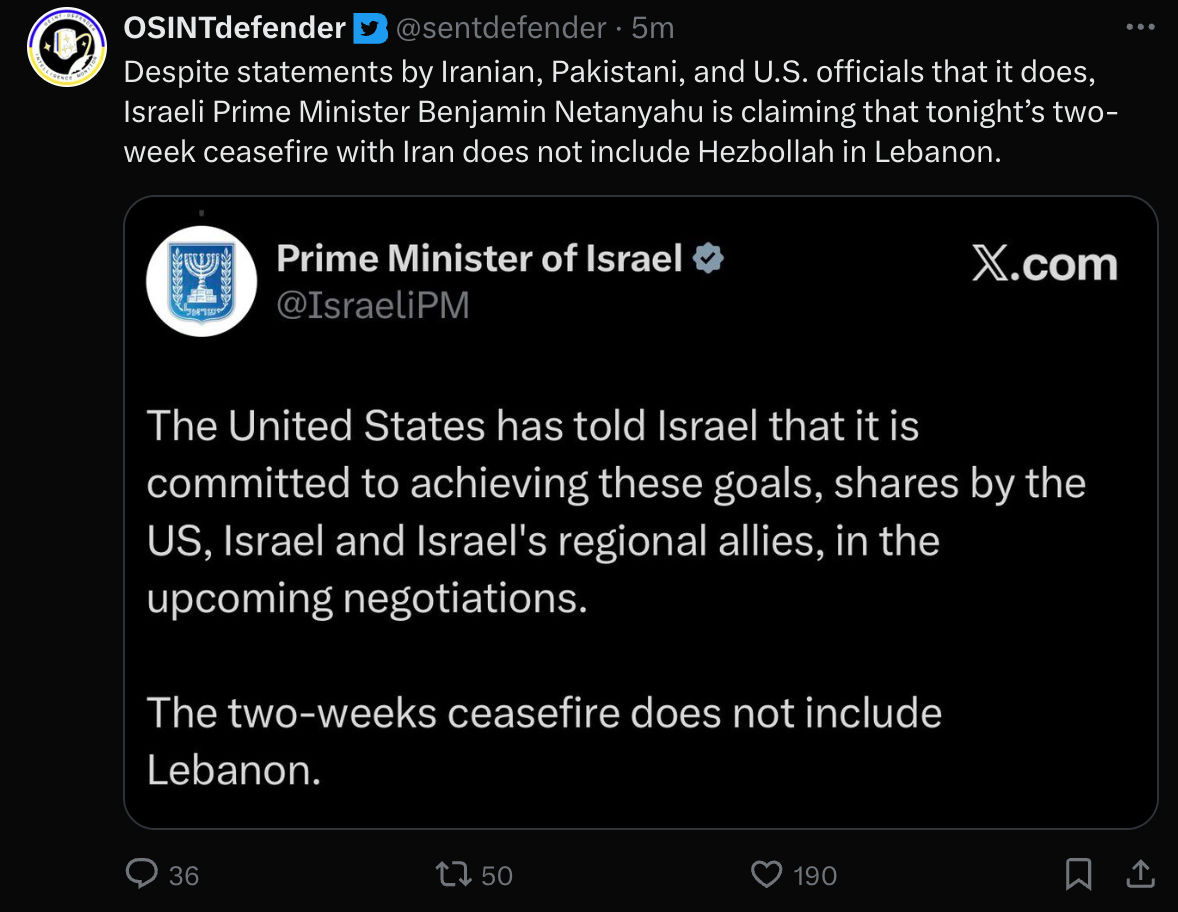This screenshot has width=1178, height=912.
Task: Bookmark this OSINTdefender post
Action: 1078,875
